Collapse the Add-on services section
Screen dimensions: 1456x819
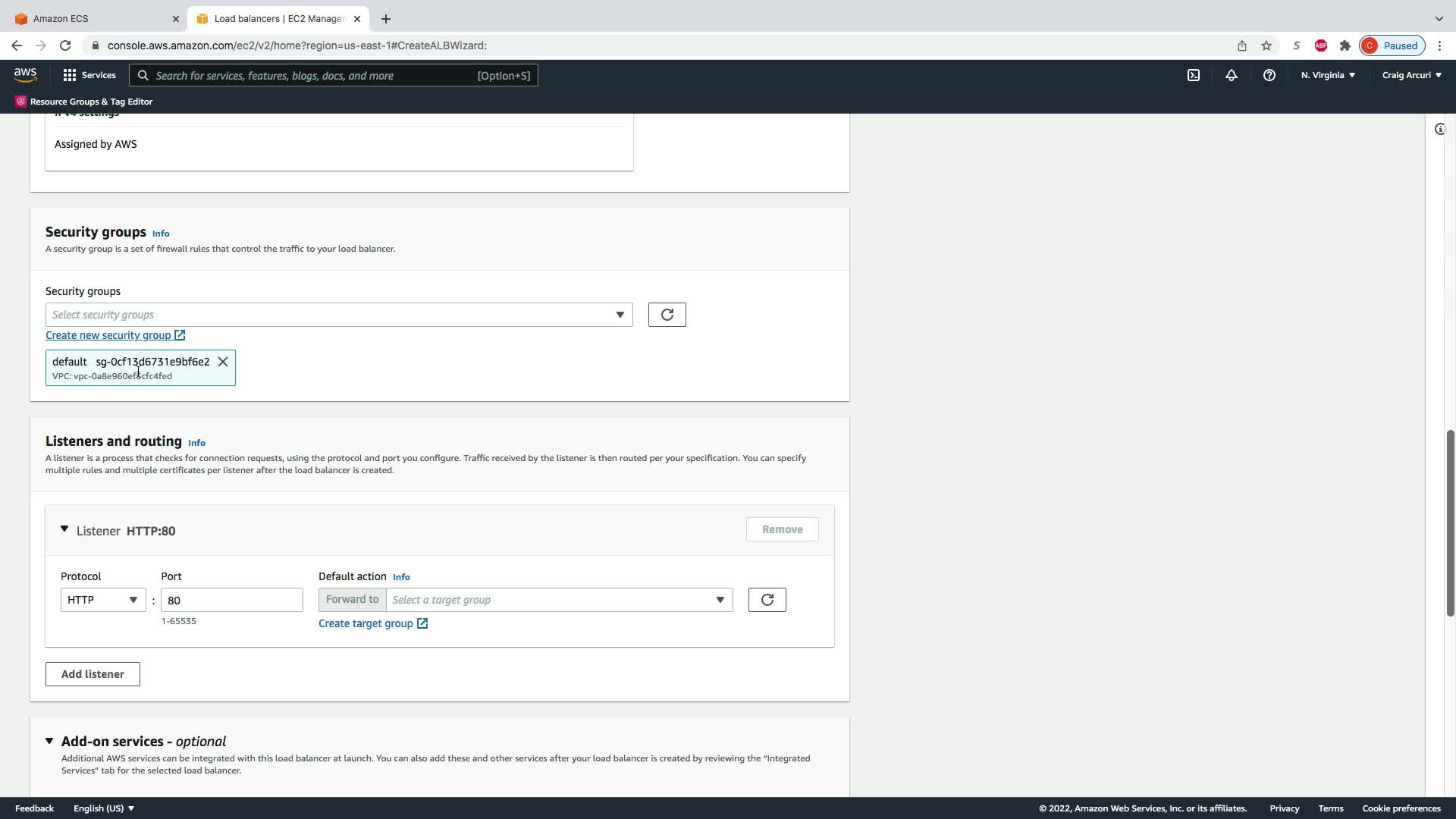(49, 741)
